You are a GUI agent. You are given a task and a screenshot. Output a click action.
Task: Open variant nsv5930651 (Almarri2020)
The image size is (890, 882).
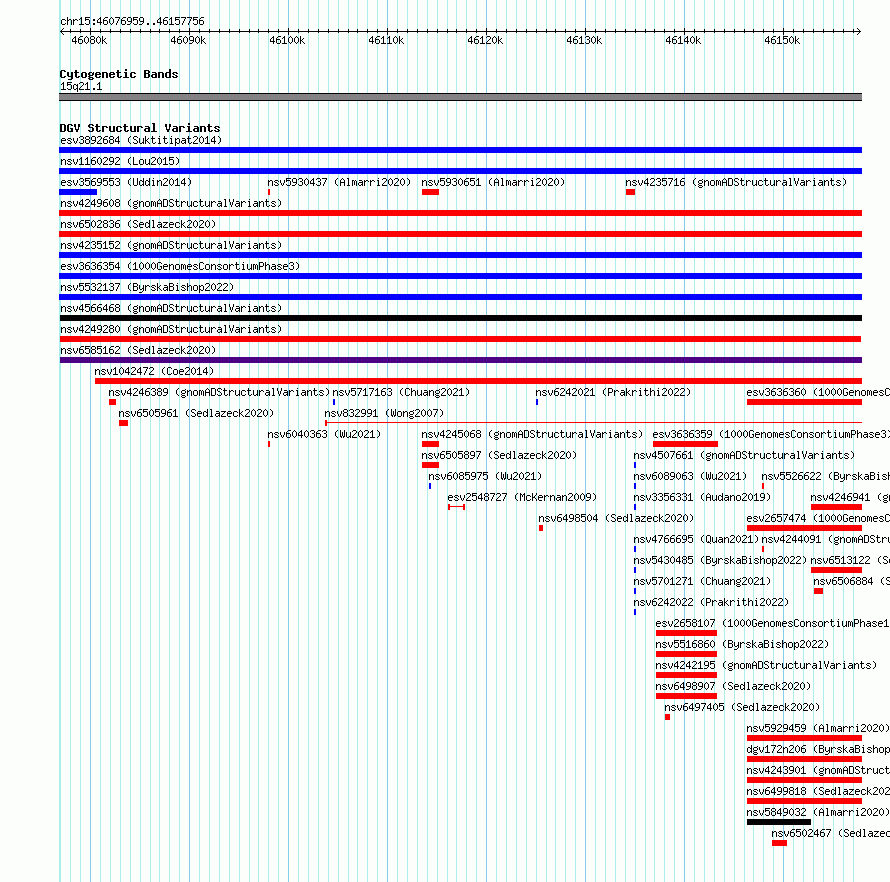pos(493,182)
